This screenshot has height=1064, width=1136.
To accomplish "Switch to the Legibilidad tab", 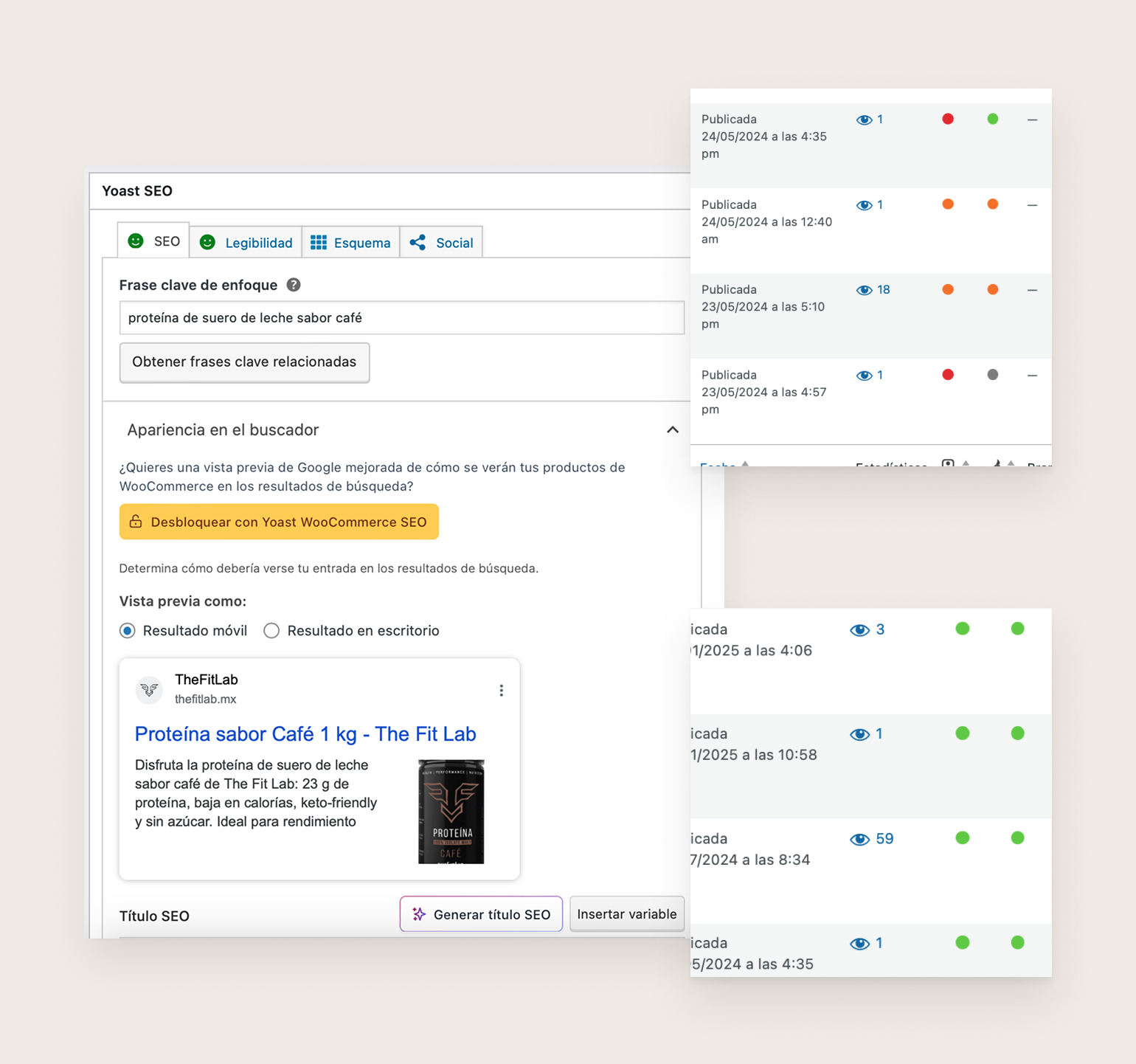I will click(x=257, y=242).
